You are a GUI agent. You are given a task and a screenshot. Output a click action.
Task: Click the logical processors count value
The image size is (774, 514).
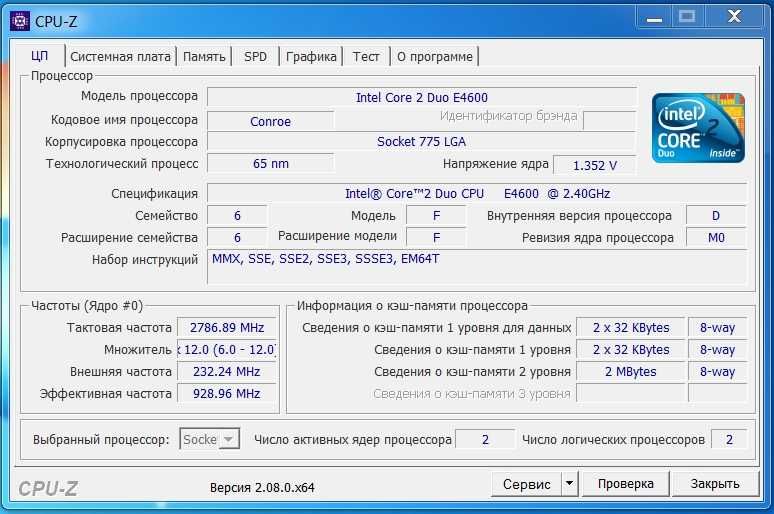pos(729,439)
